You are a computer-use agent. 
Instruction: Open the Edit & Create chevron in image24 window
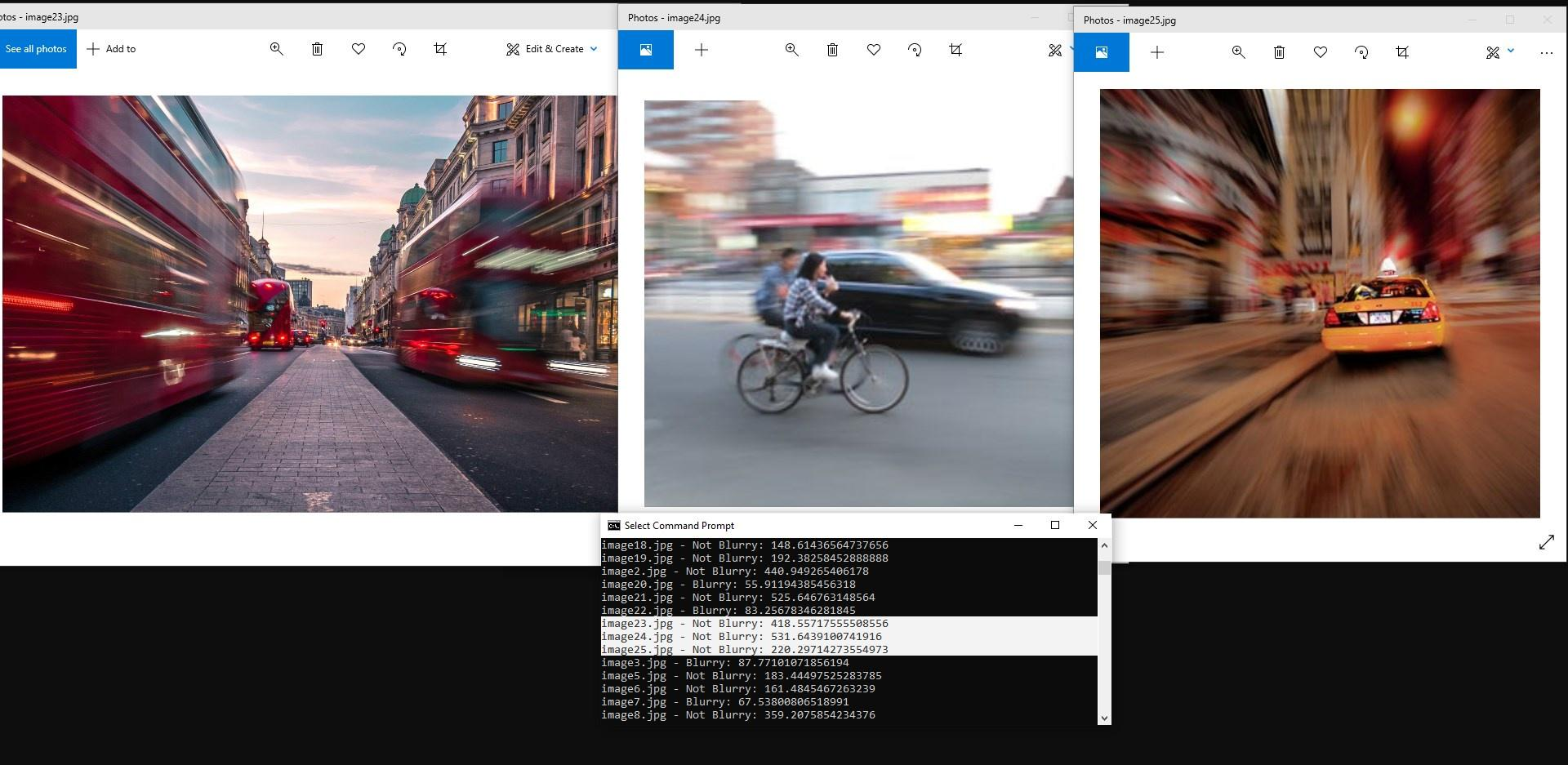click(1071, 50)
